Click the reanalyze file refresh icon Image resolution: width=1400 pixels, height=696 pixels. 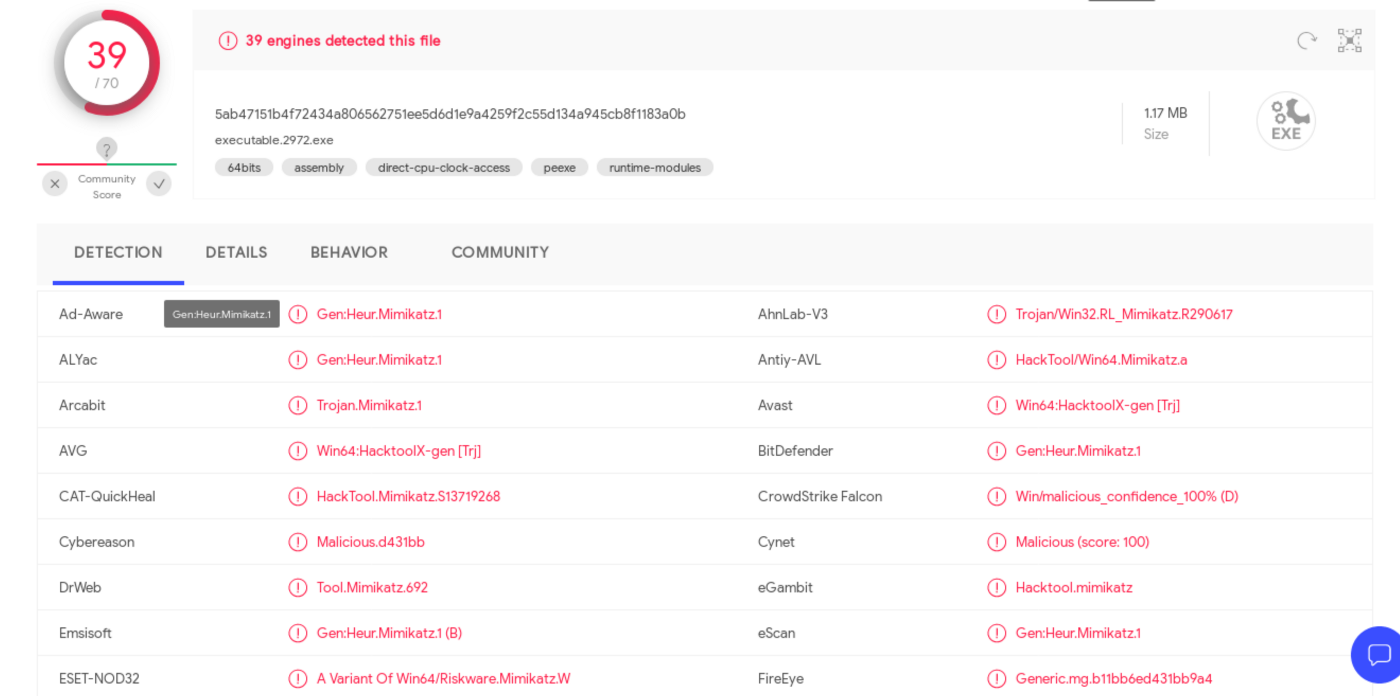tap(1307, 40)
